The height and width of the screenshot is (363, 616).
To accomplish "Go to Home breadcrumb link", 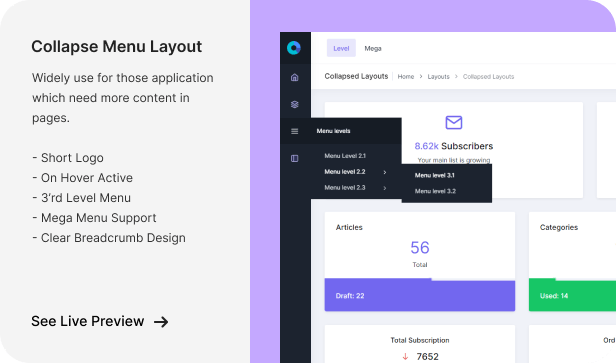I will coord(406,77).
